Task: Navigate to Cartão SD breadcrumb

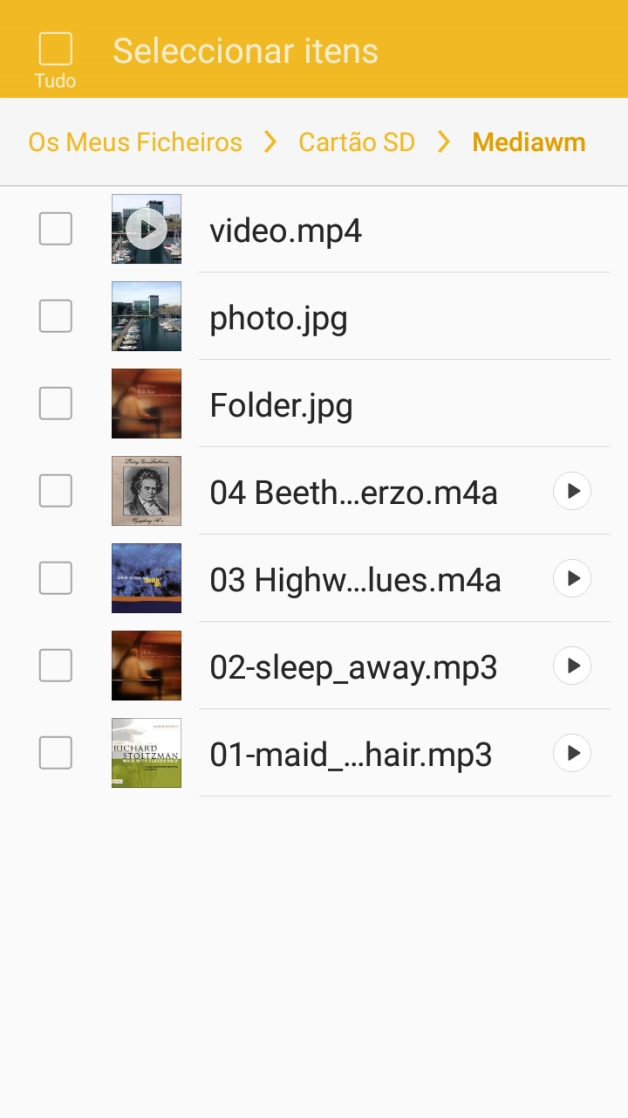Action: [356, 142]
